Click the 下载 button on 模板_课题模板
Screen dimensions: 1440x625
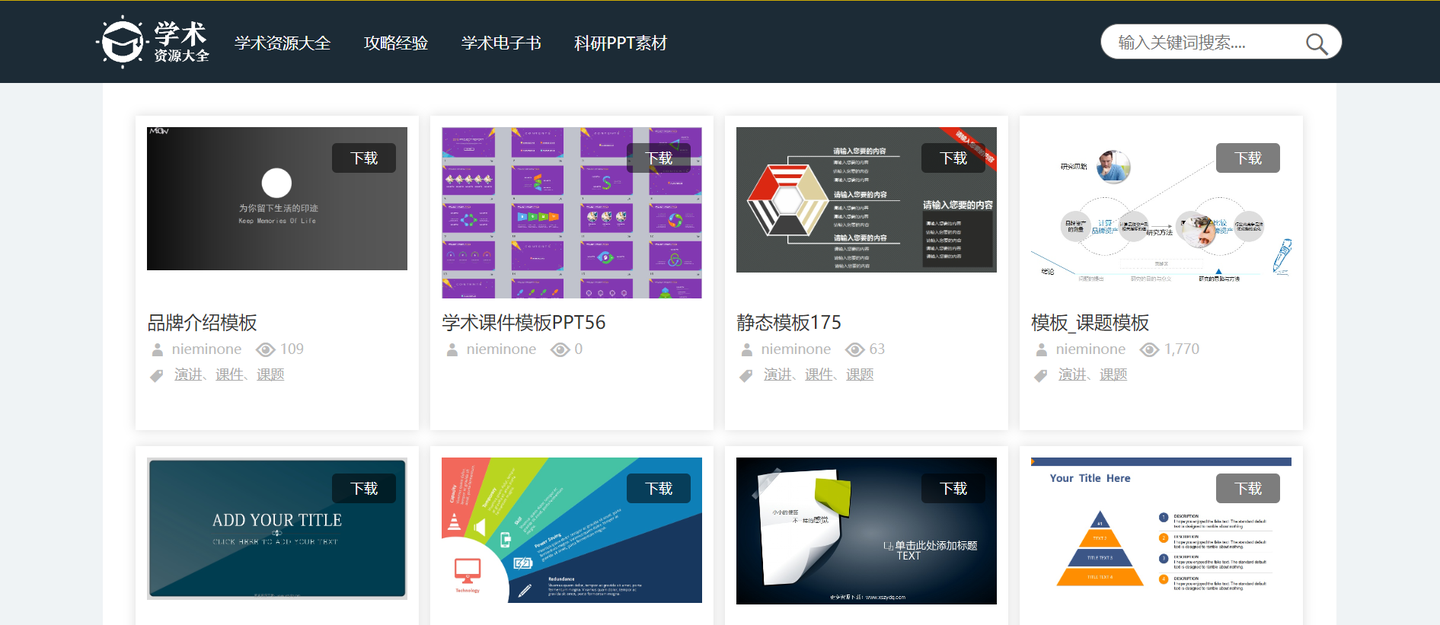click(x=1248, y=157)
